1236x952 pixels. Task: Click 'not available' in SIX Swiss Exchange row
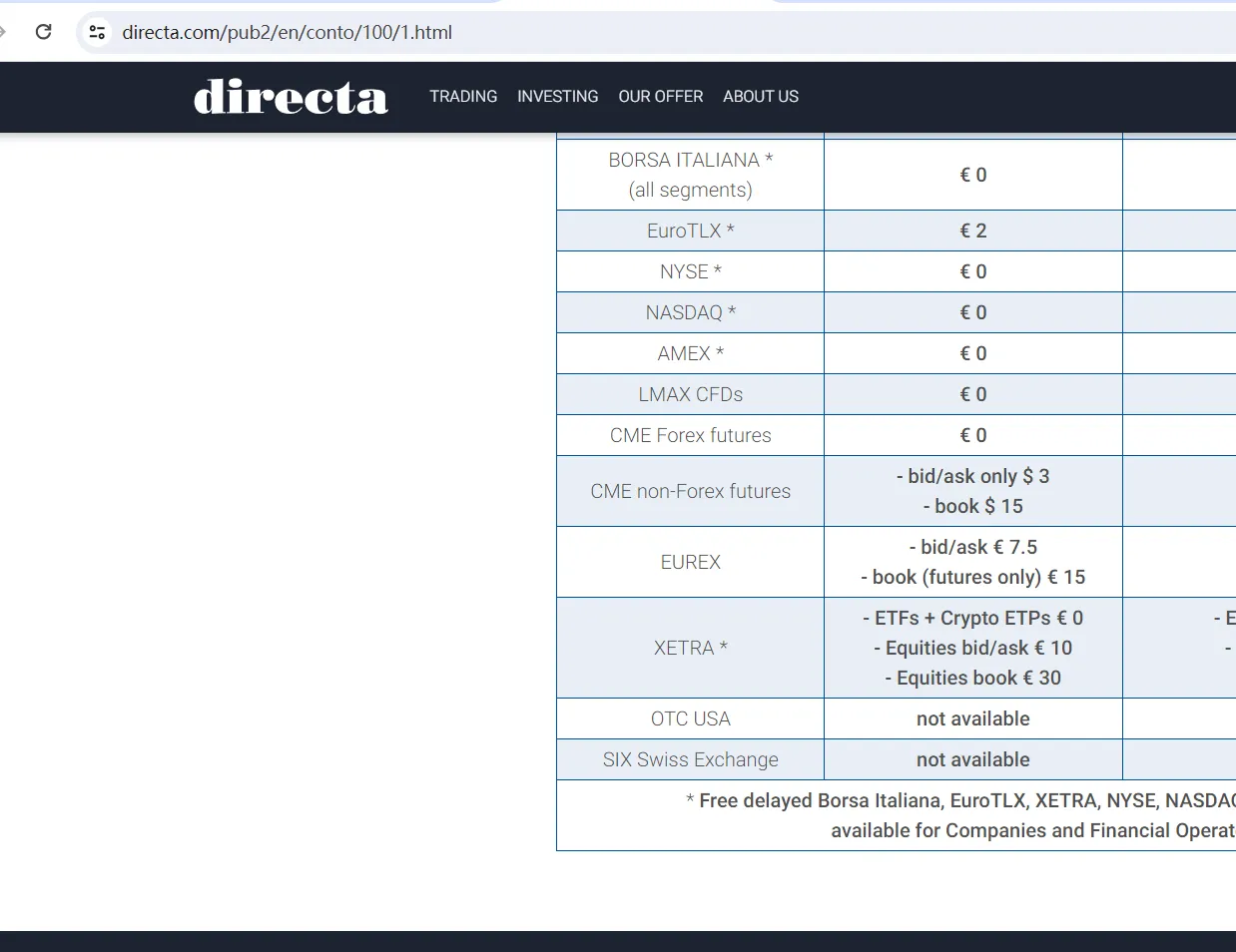(973, 759)
